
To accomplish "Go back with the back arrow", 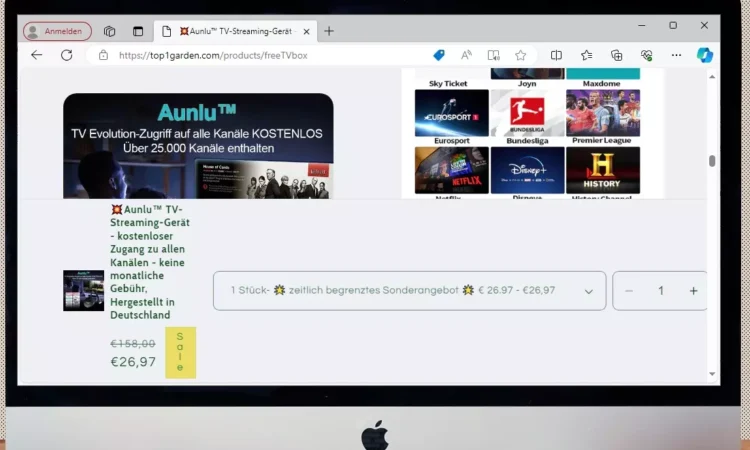I will [x=36, y=55].
